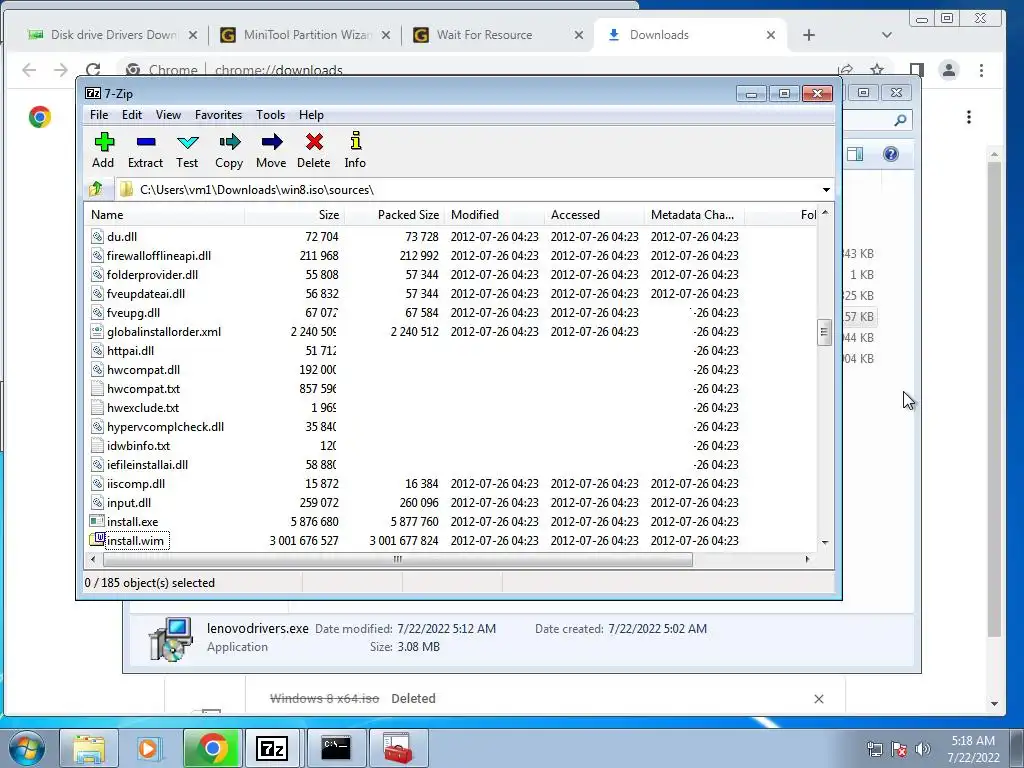Expand the address path dropdown arrow

click(826, 190)
